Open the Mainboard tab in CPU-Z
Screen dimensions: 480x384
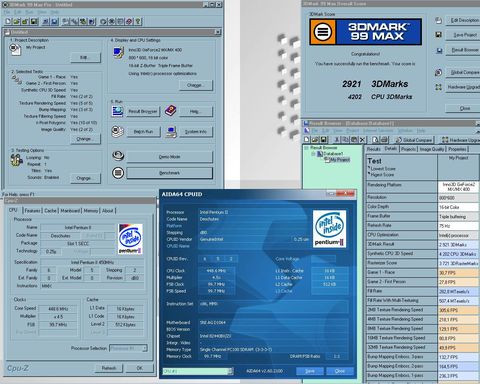click(70, 211)
